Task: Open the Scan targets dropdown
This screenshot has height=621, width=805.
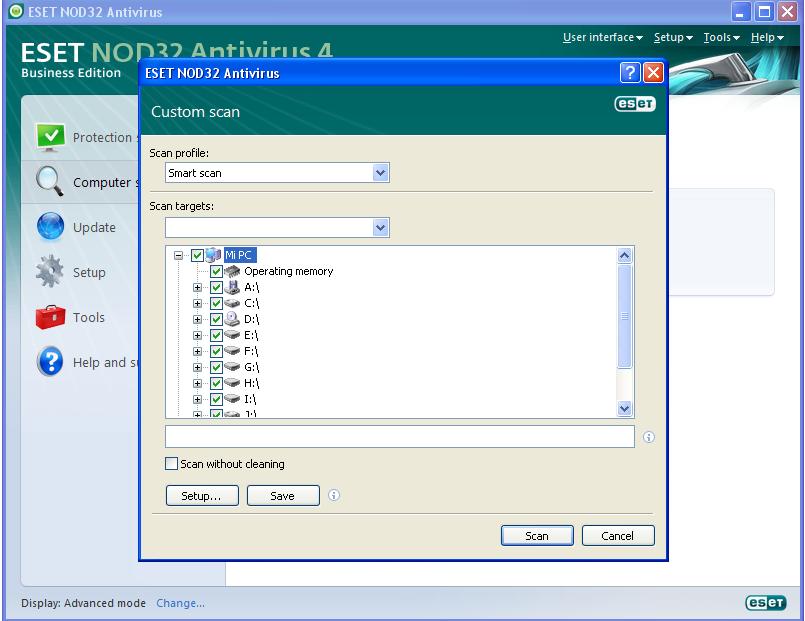Action: coord(380,227)
